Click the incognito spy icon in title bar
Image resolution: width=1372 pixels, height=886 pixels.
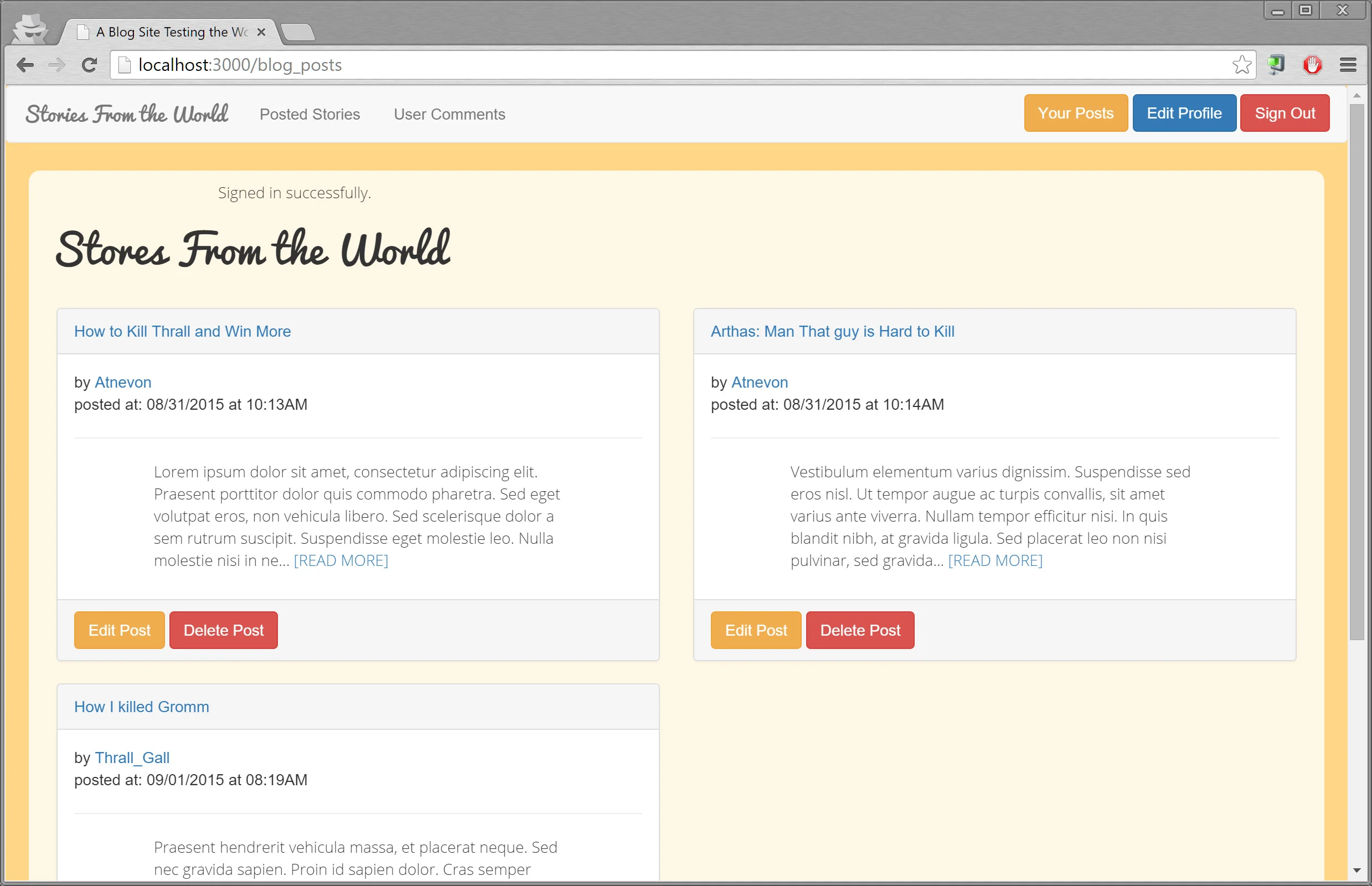(x=30, y=29)
